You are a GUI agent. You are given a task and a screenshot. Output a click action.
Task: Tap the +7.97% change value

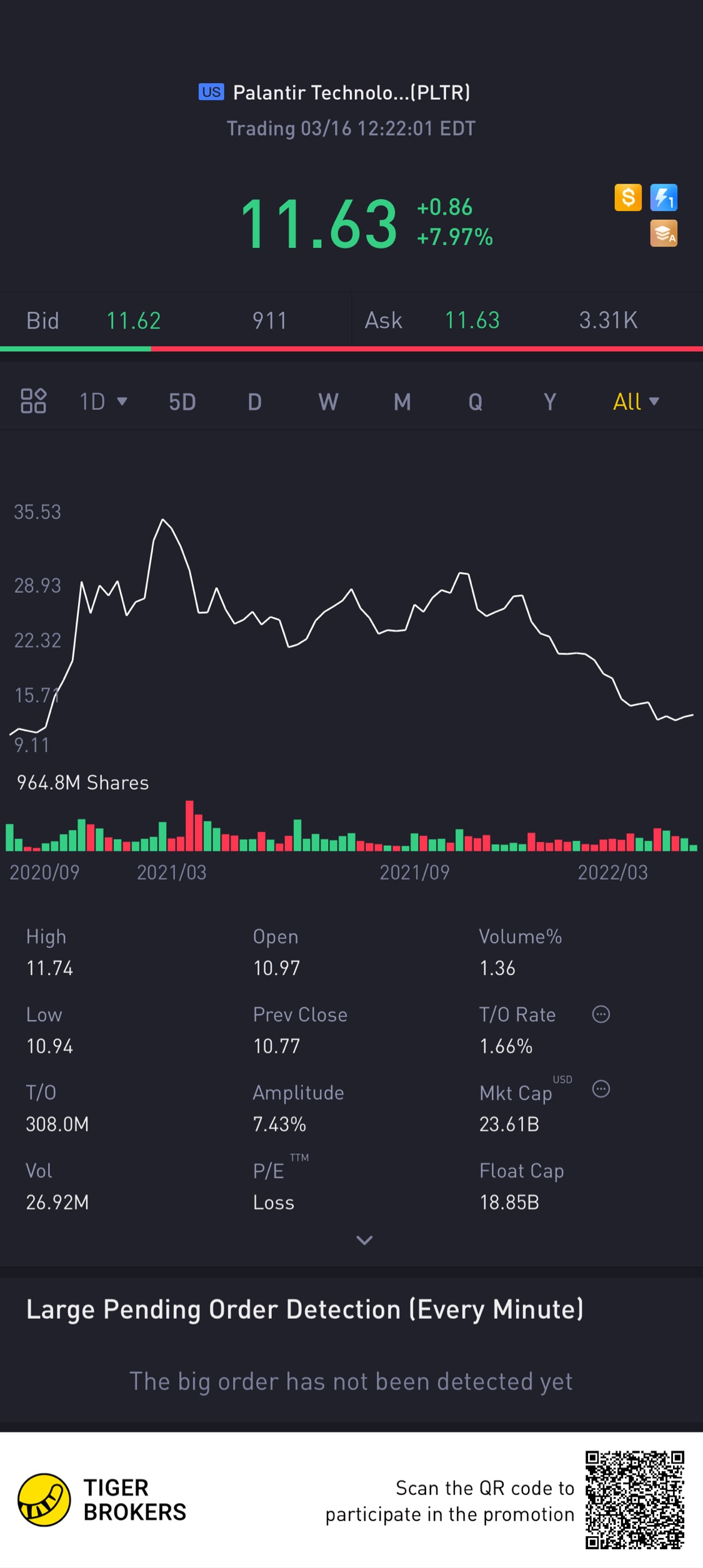click(455, 237)
